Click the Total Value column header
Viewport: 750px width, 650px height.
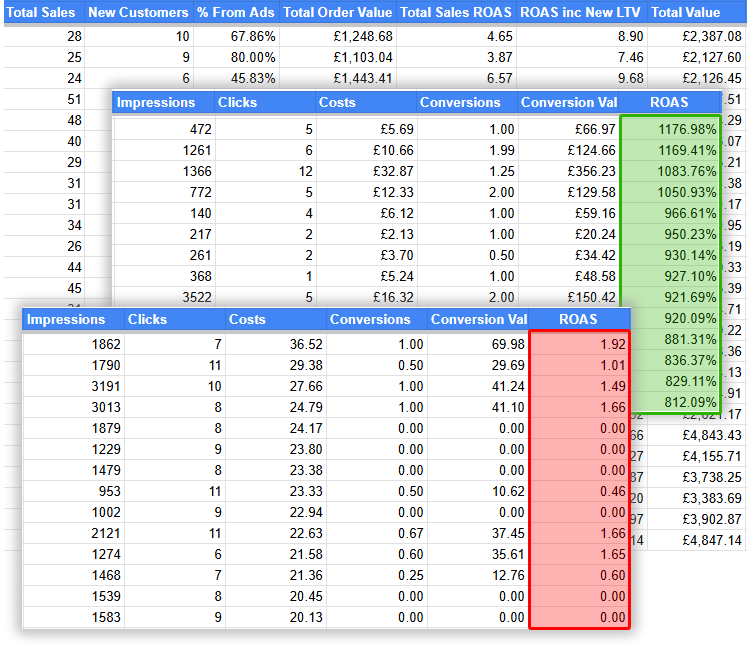pyautogui.click(x=686, y=13)
